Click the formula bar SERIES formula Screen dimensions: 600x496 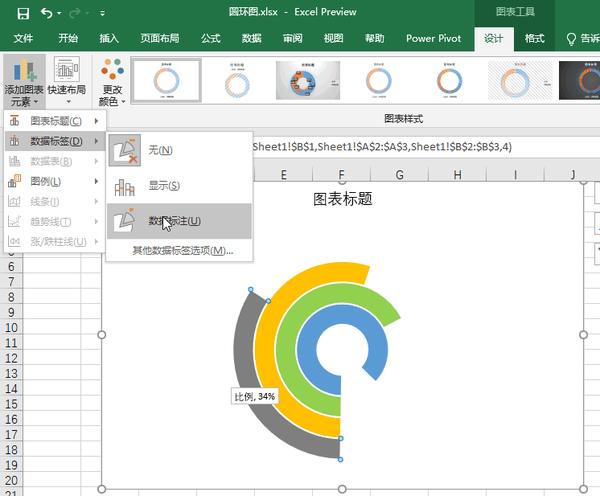point(382,147)
